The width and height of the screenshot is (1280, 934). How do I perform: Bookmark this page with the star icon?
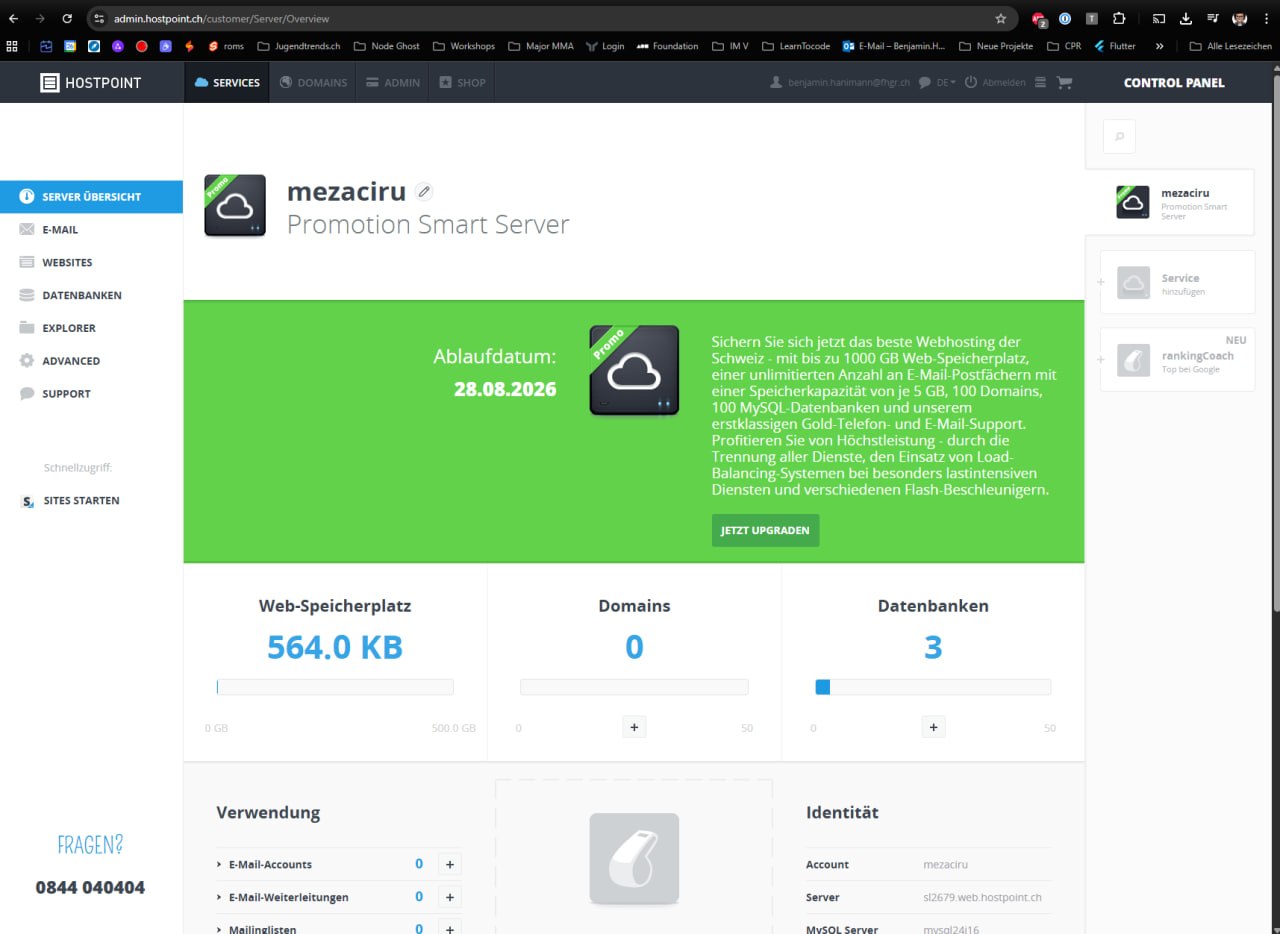coord(1001,18)
